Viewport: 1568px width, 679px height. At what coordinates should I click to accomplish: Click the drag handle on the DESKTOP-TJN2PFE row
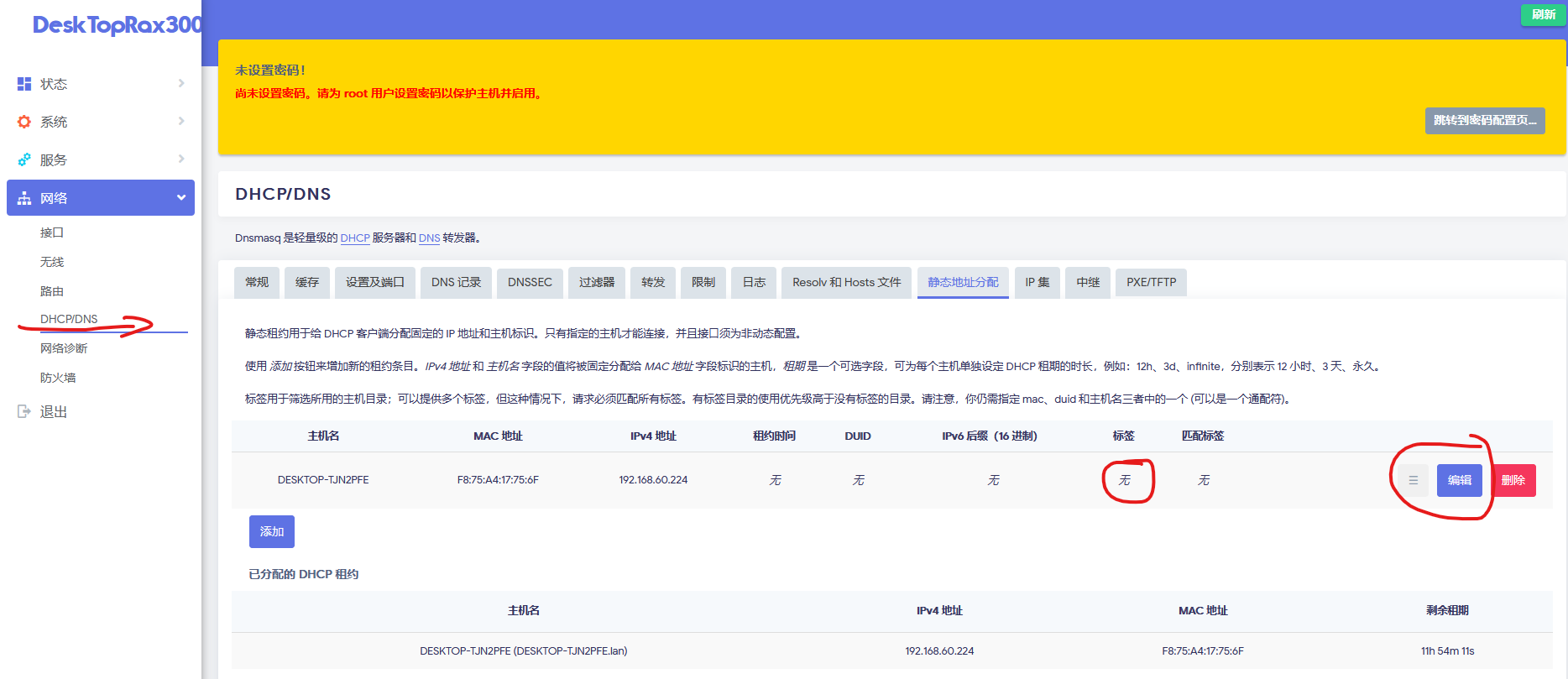(1413, 480)
